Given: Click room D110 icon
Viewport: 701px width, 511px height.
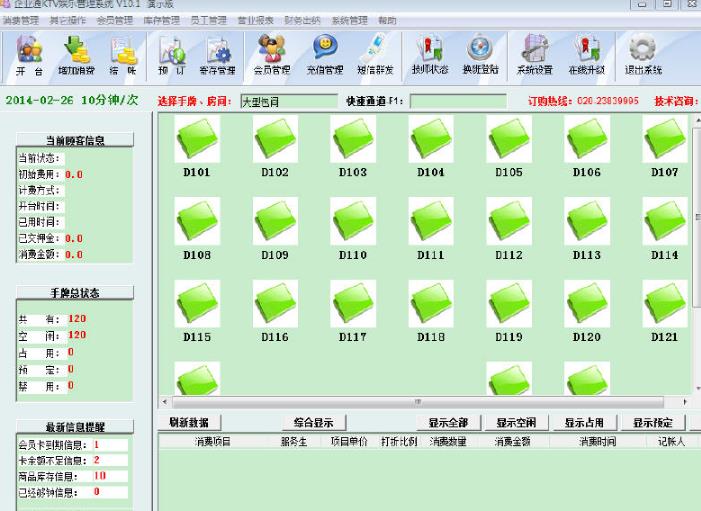Looking at the screenshot, I should click(x=353, y=221).
